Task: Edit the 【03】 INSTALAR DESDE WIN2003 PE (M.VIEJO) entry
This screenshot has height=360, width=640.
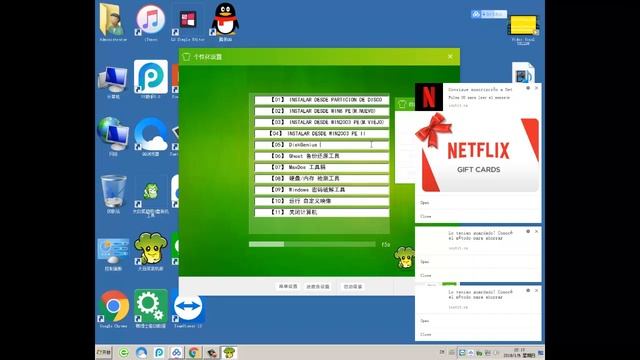Action: [x=322, y=122]
